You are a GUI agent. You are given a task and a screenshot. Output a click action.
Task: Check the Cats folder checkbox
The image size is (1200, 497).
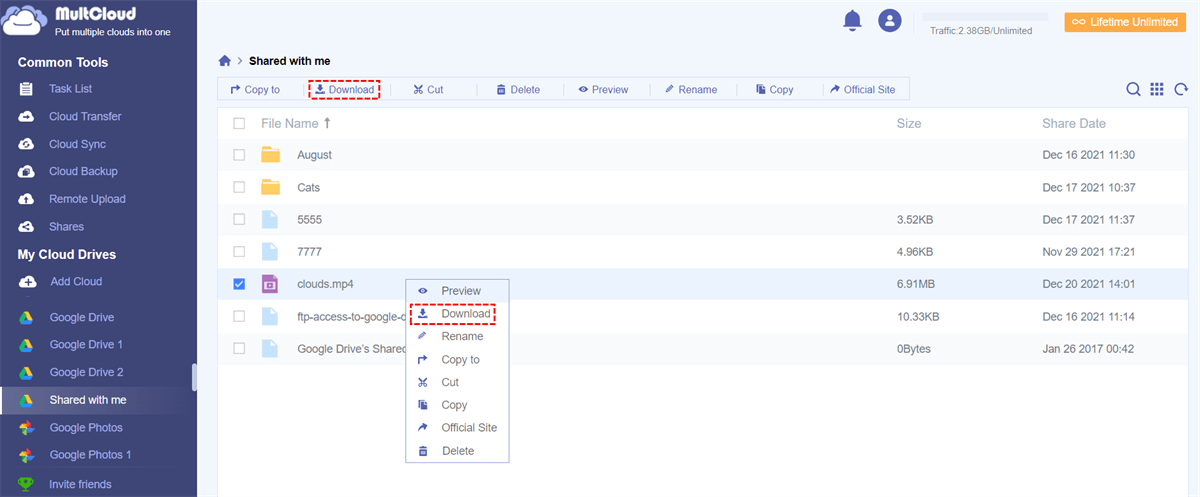239,187
